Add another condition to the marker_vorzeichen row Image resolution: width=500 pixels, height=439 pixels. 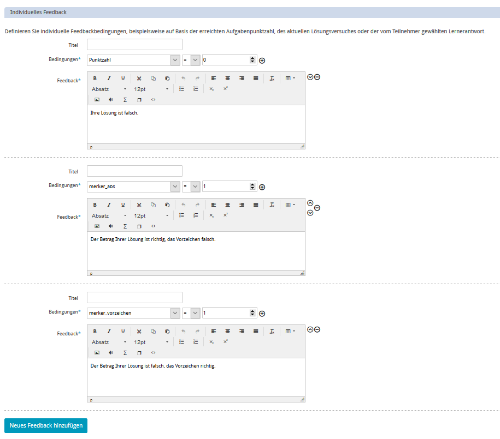pos(262,314)
